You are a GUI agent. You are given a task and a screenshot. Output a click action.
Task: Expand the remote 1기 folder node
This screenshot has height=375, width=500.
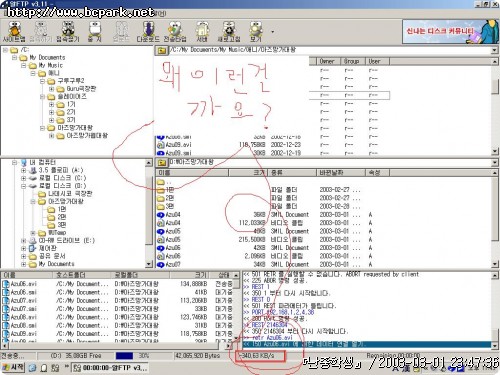(51, 105)
